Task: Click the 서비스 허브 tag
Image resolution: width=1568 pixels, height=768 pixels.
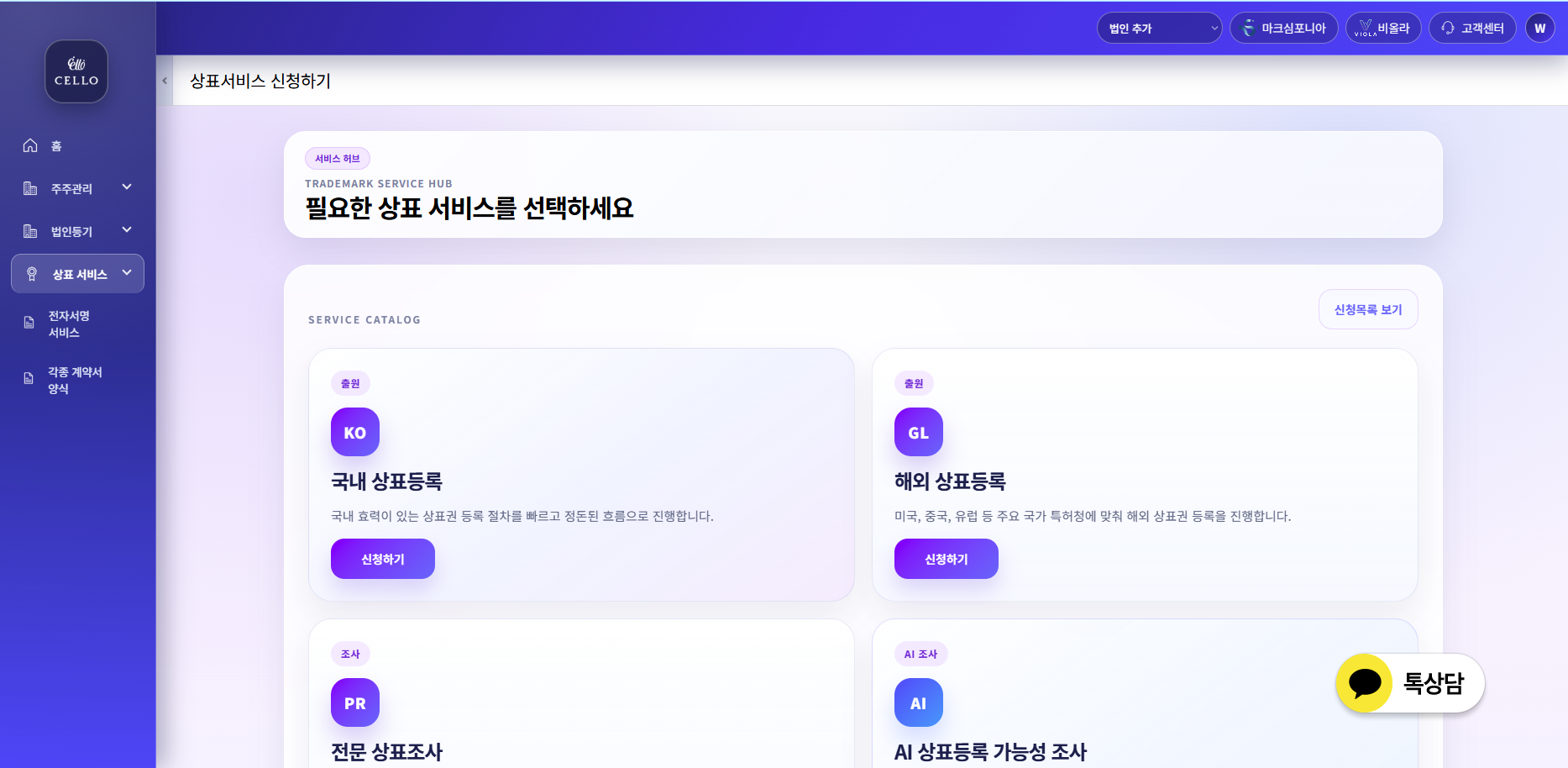Action: click(338, 158)
